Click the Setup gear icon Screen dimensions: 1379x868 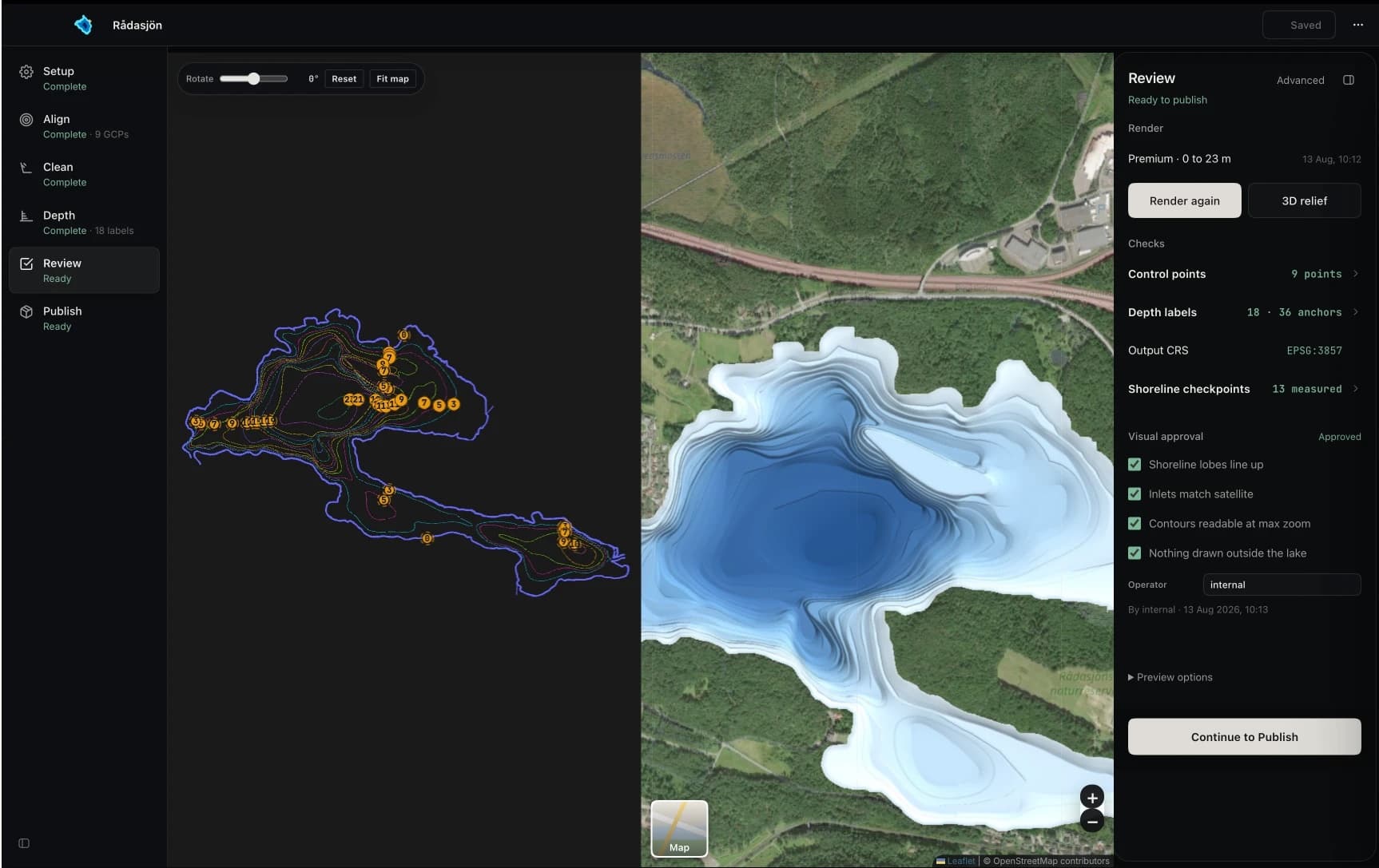click(x=26, y=72)
